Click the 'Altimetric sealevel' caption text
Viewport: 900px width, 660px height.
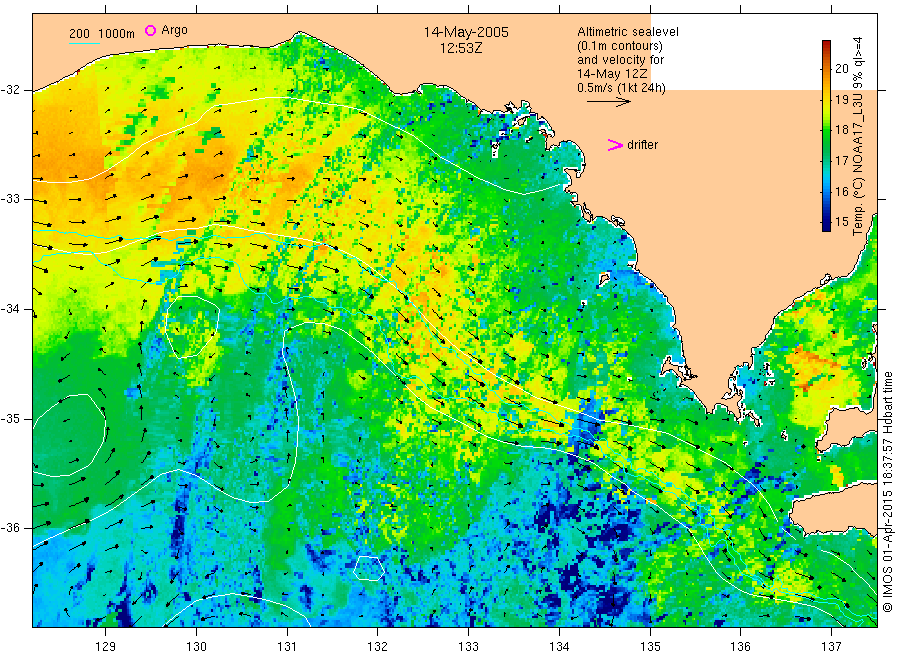coord(628,32)
